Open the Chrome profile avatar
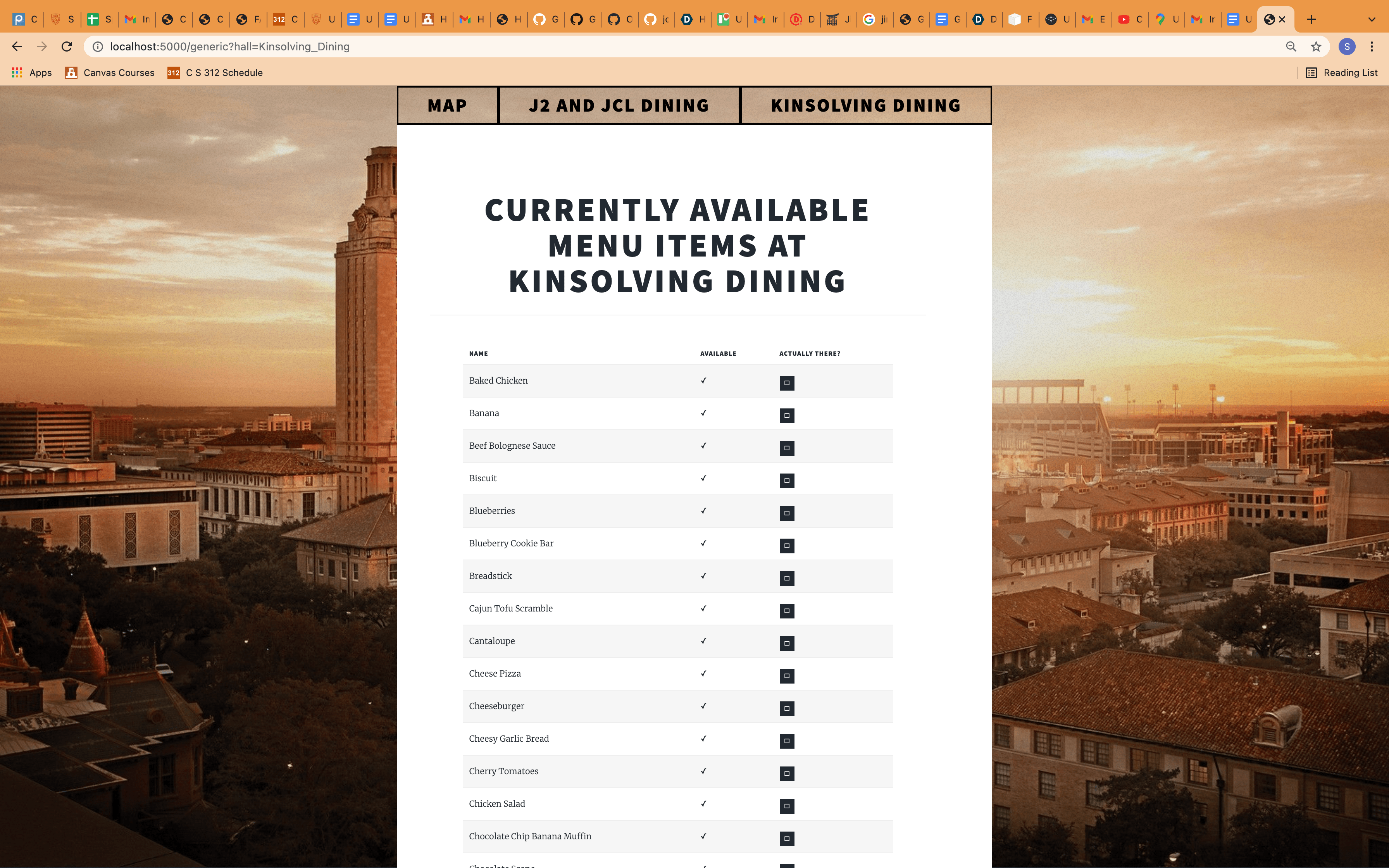 click(1346, 46)
